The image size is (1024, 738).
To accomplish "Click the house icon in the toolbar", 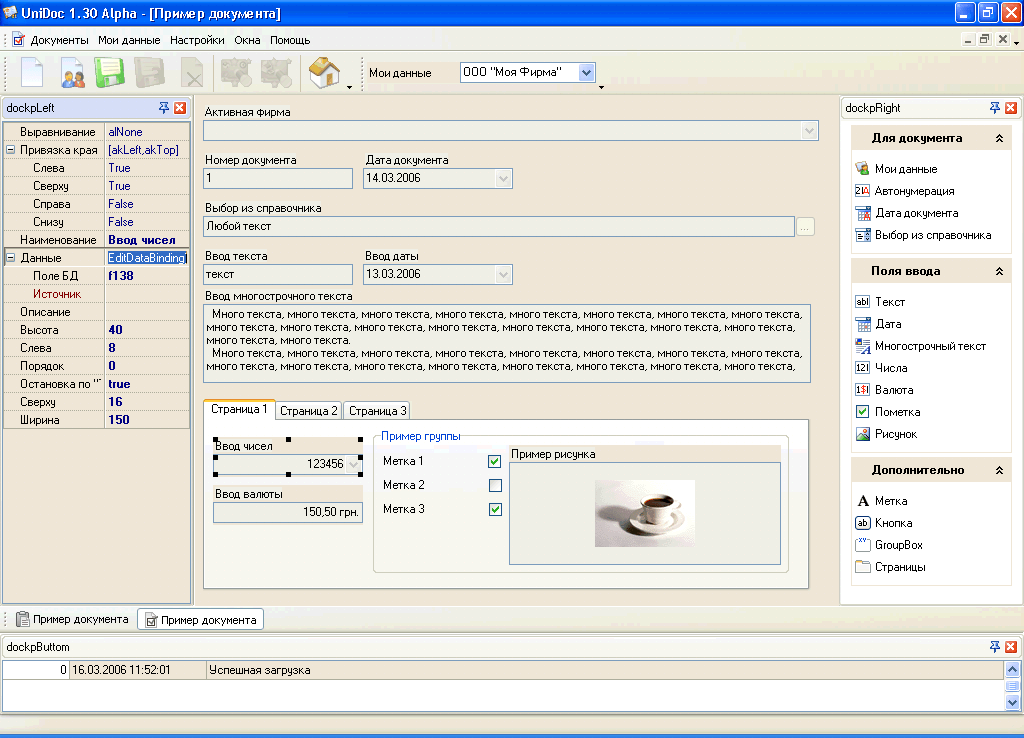I will point(323,73).
